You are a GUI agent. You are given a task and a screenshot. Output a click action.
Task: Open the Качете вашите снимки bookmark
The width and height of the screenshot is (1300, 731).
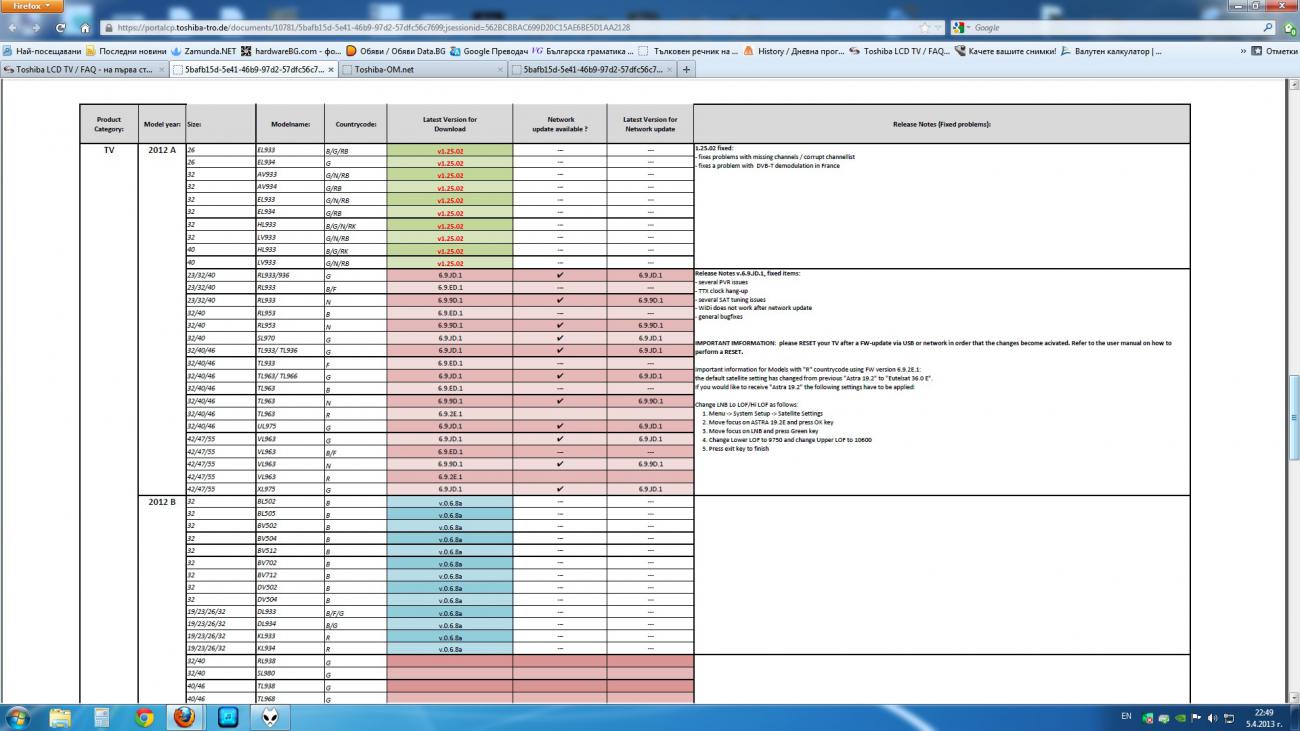[x=1005, y=51]
